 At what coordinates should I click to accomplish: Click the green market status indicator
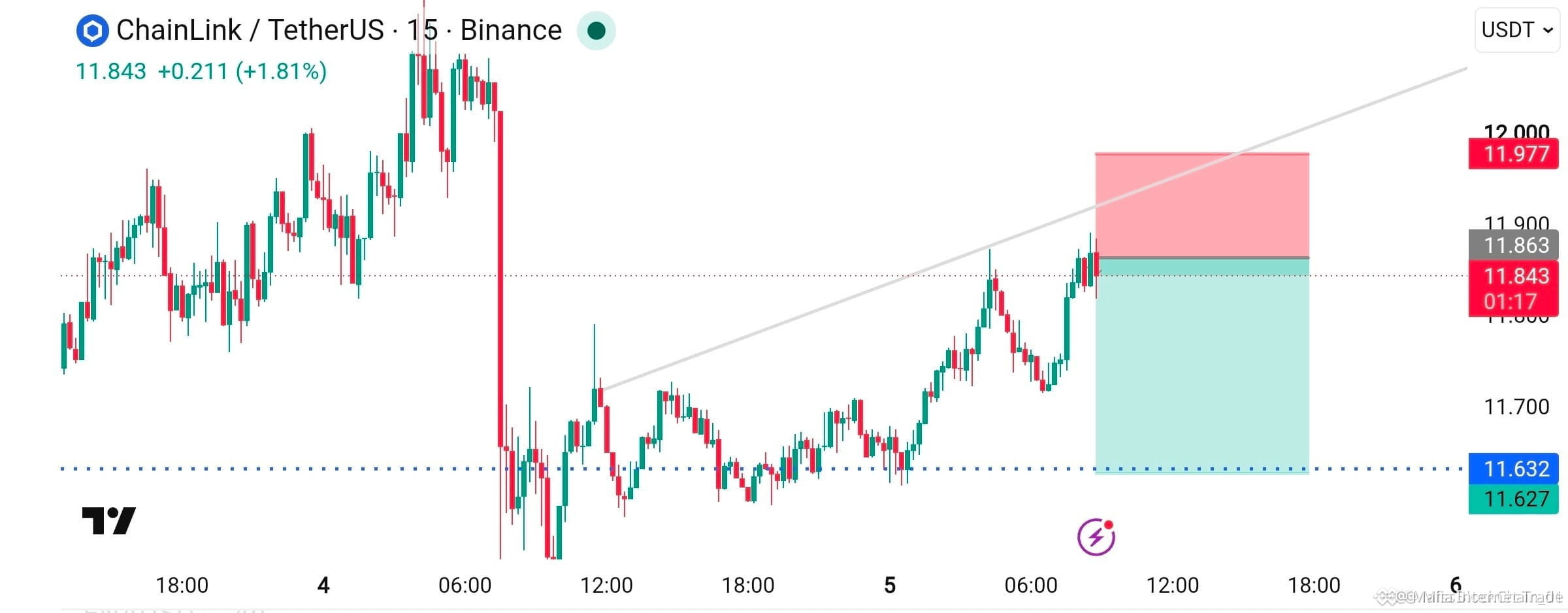596,31
